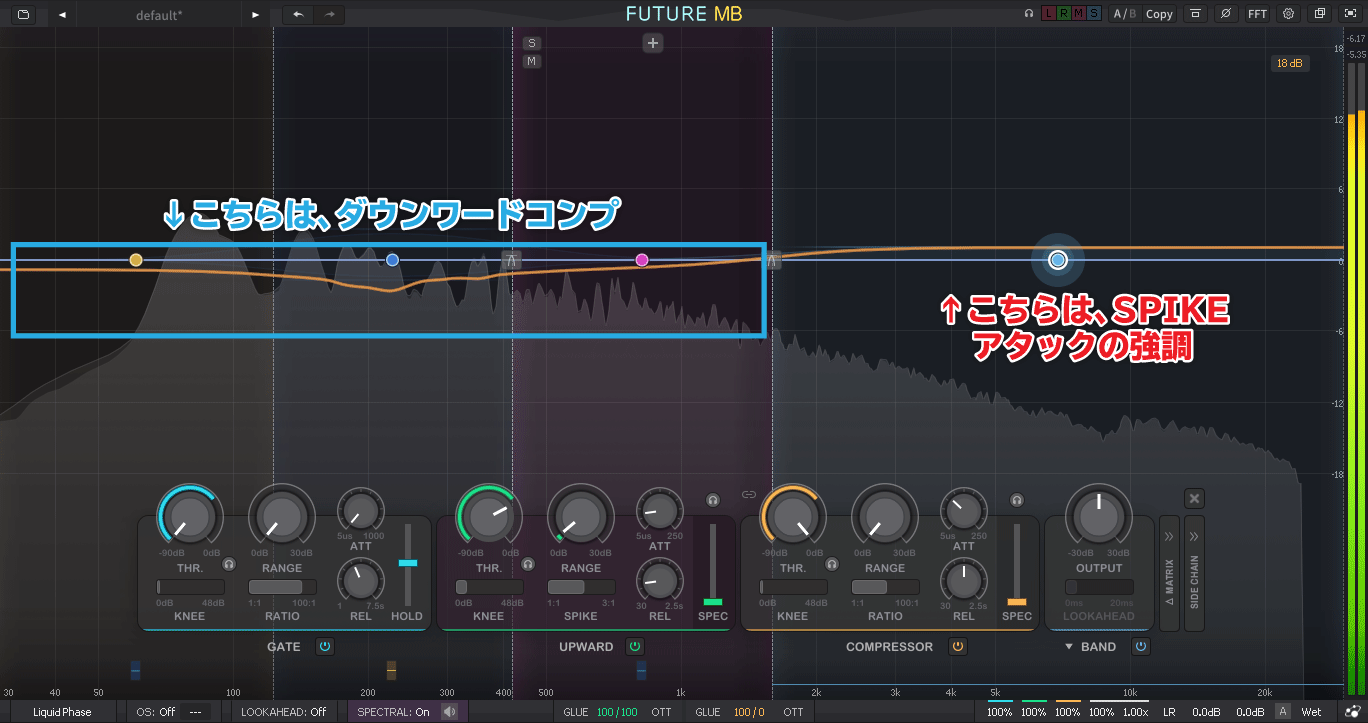This screenshot has width=1368, height=723.
Task: Click the undo arrow in top bar
Action: pos(297,15)
